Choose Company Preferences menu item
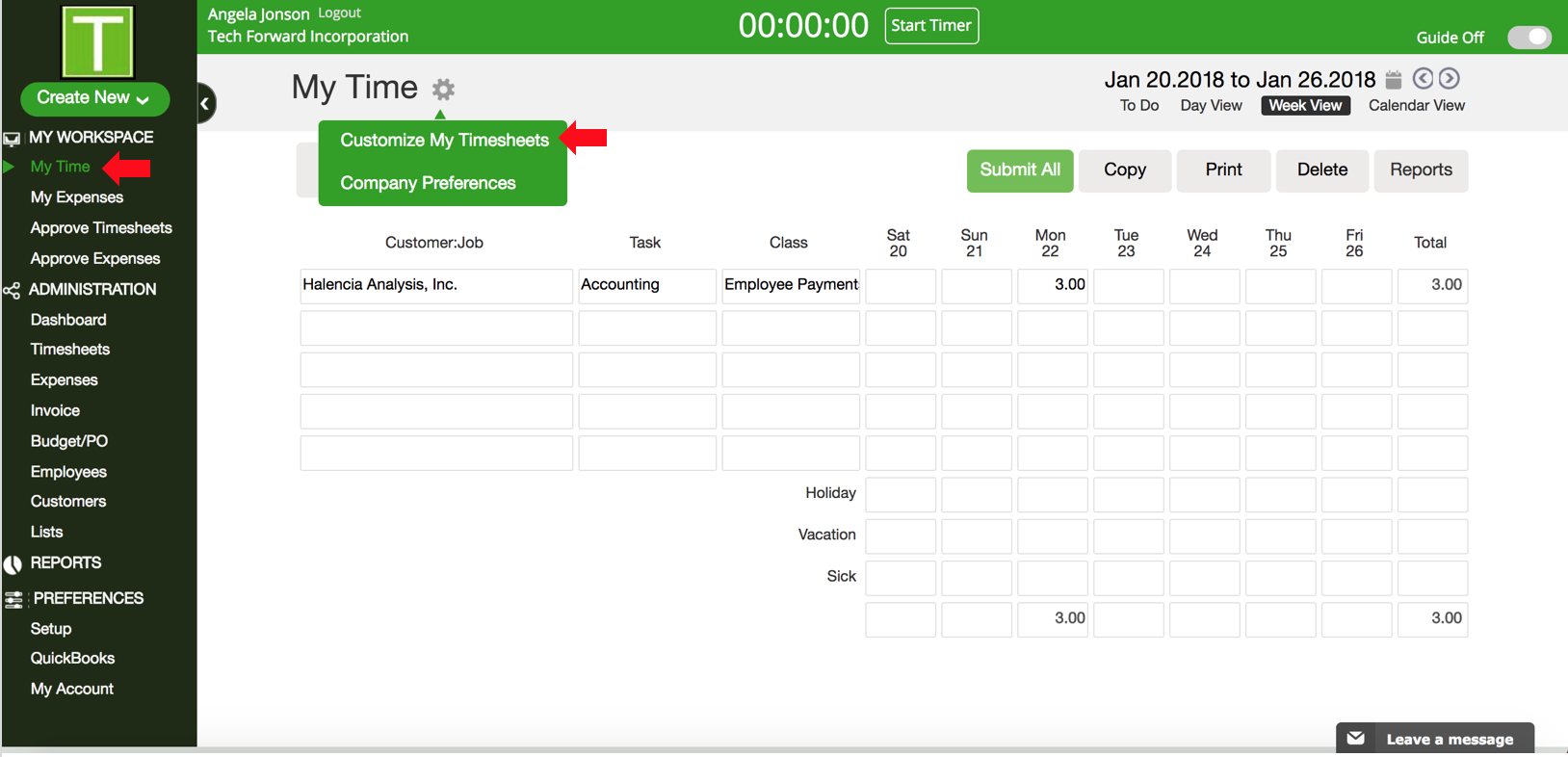Image resolution: width=1568 pixels, height=757 pixels. point(428,183)
